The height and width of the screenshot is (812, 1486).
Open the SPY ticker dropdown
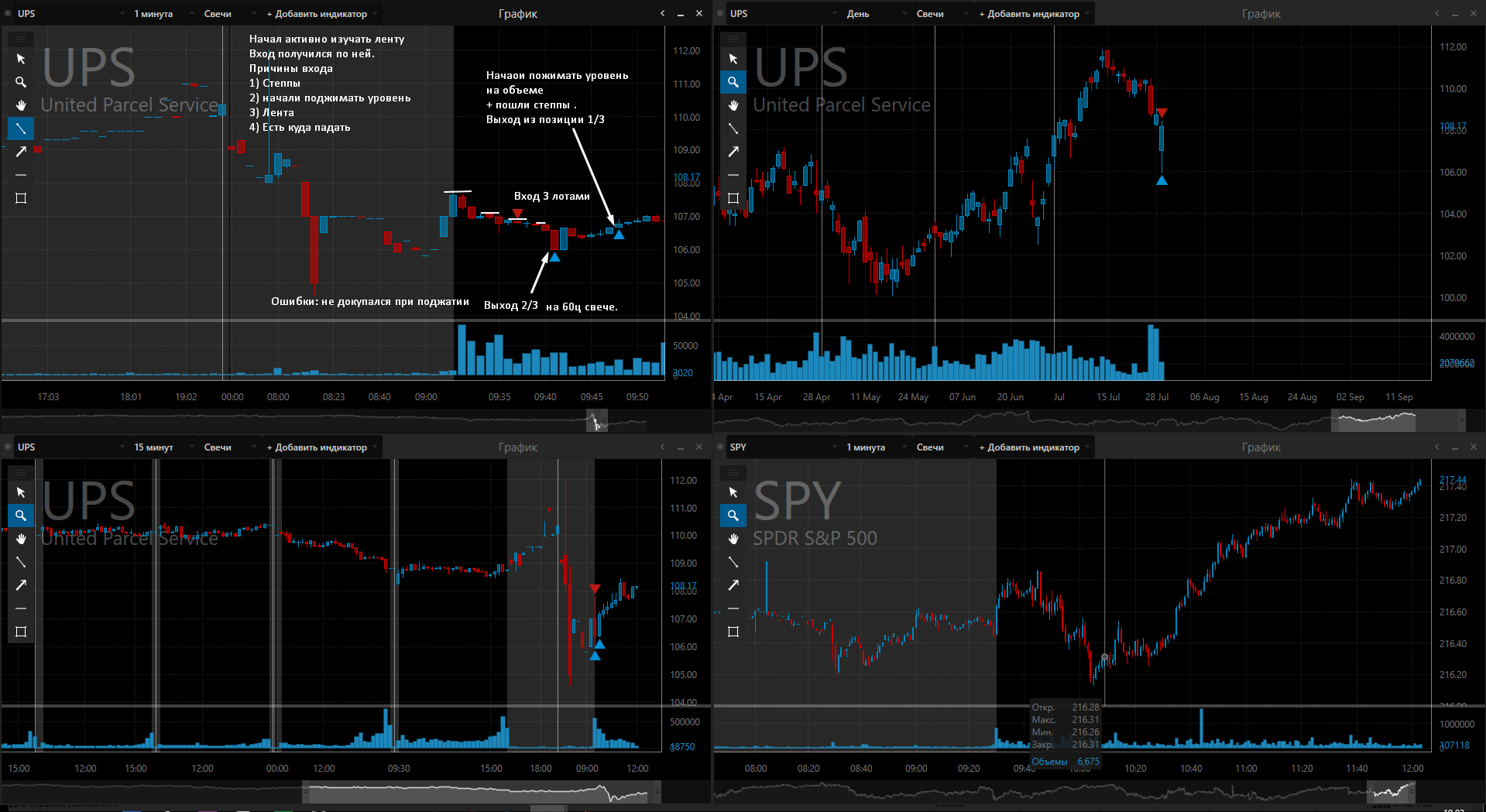click(783, 447)
